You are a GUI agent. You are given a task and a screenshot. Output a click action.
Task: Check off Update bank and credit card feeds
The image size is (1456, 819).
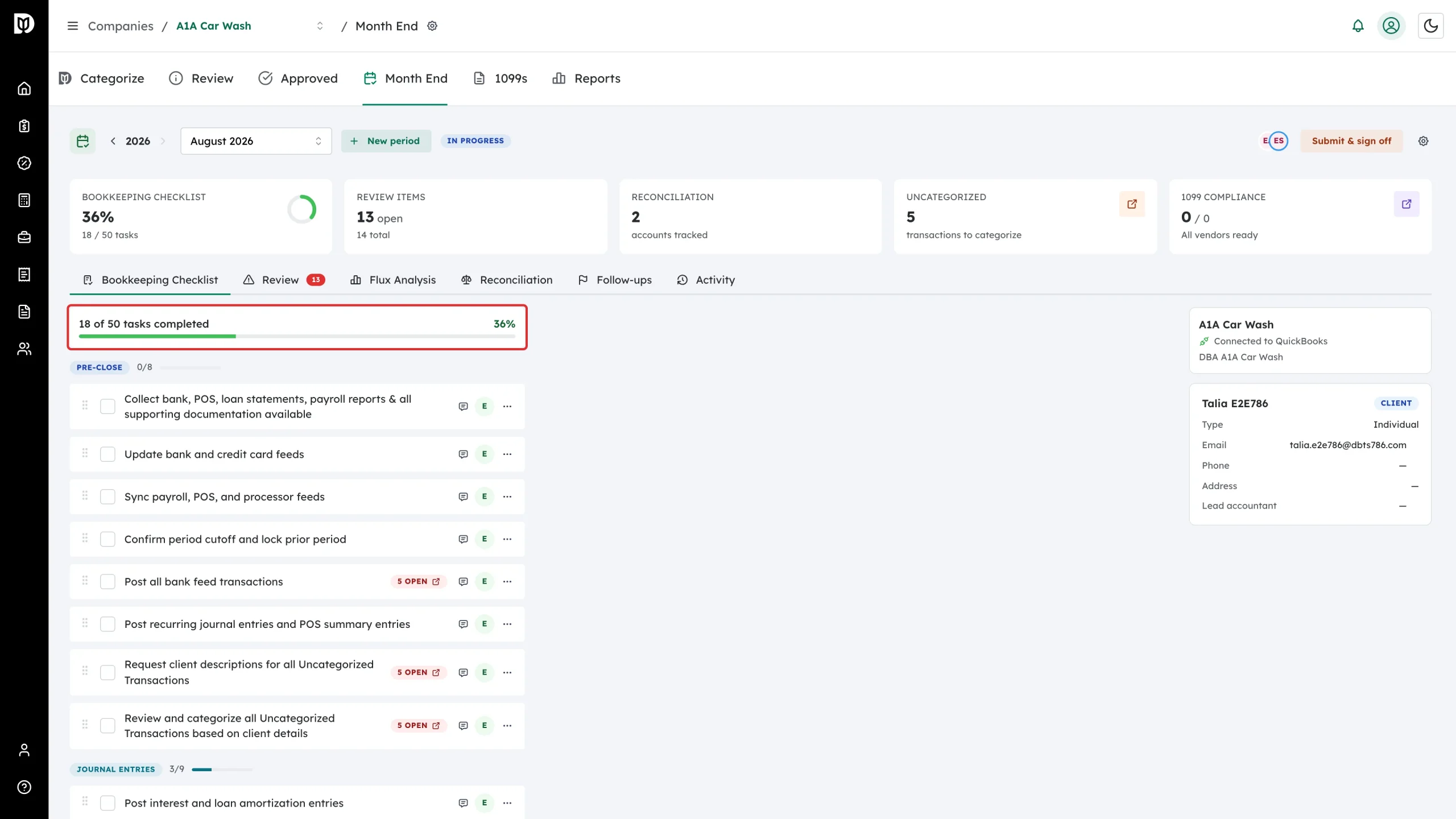107,454
